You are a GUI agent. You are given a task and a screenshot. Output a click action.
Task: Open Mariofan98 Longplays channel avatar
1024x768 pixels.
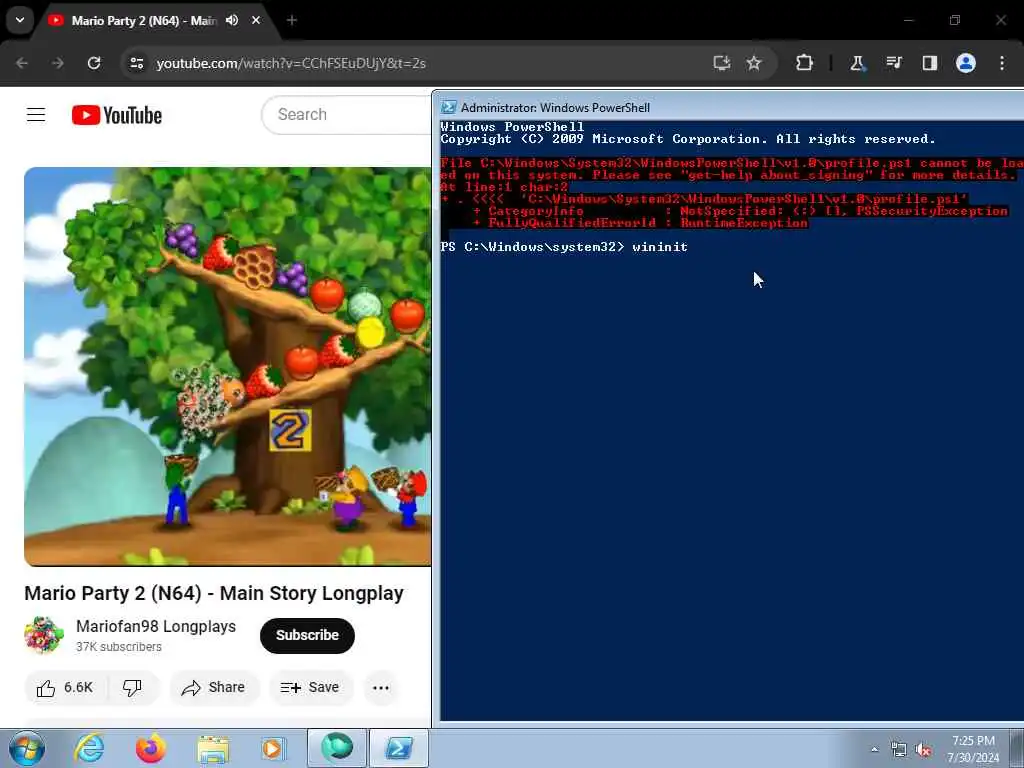[x=44, y=635]
